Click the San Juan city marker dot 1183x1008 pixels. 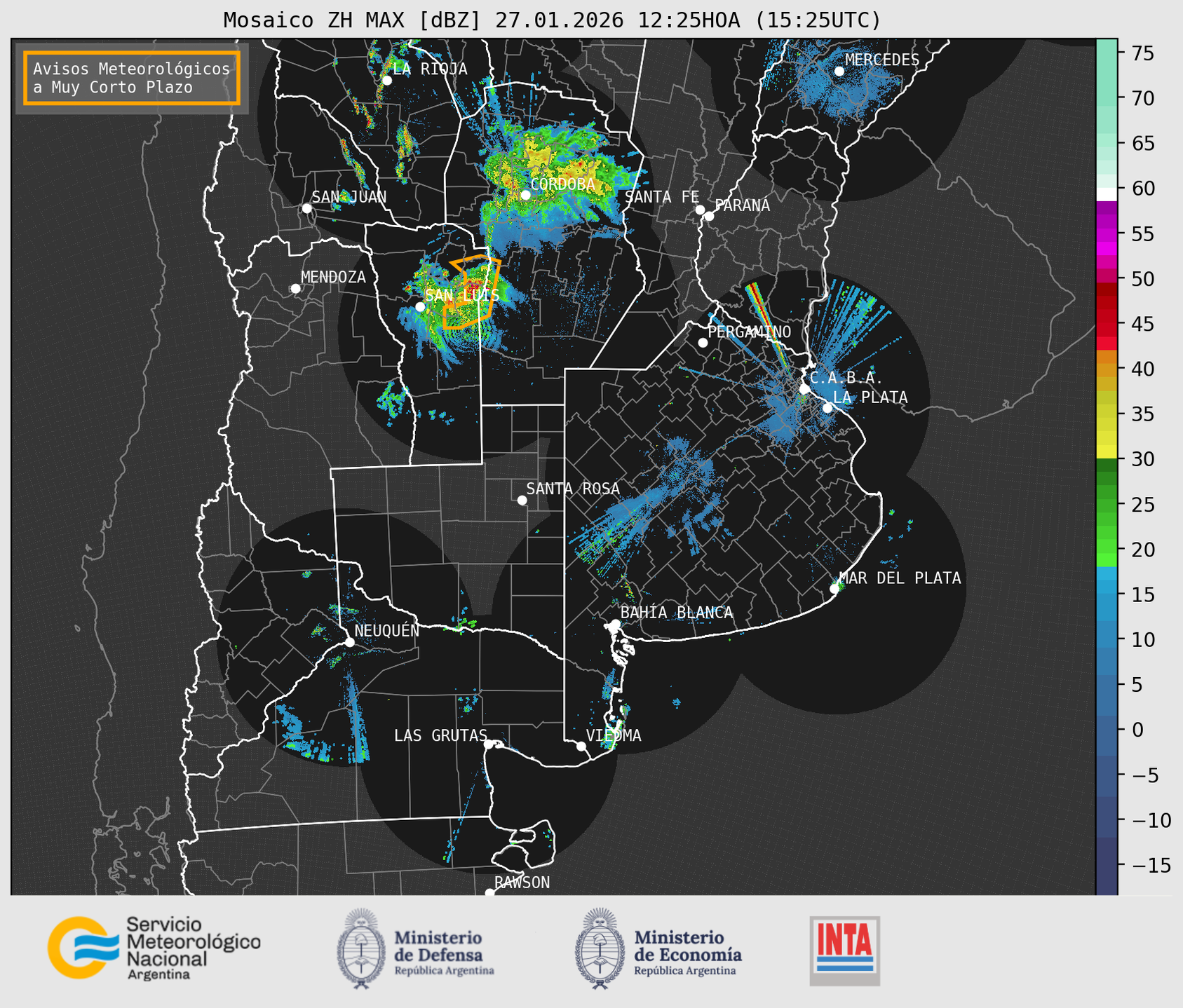click(x=306, y=208)
